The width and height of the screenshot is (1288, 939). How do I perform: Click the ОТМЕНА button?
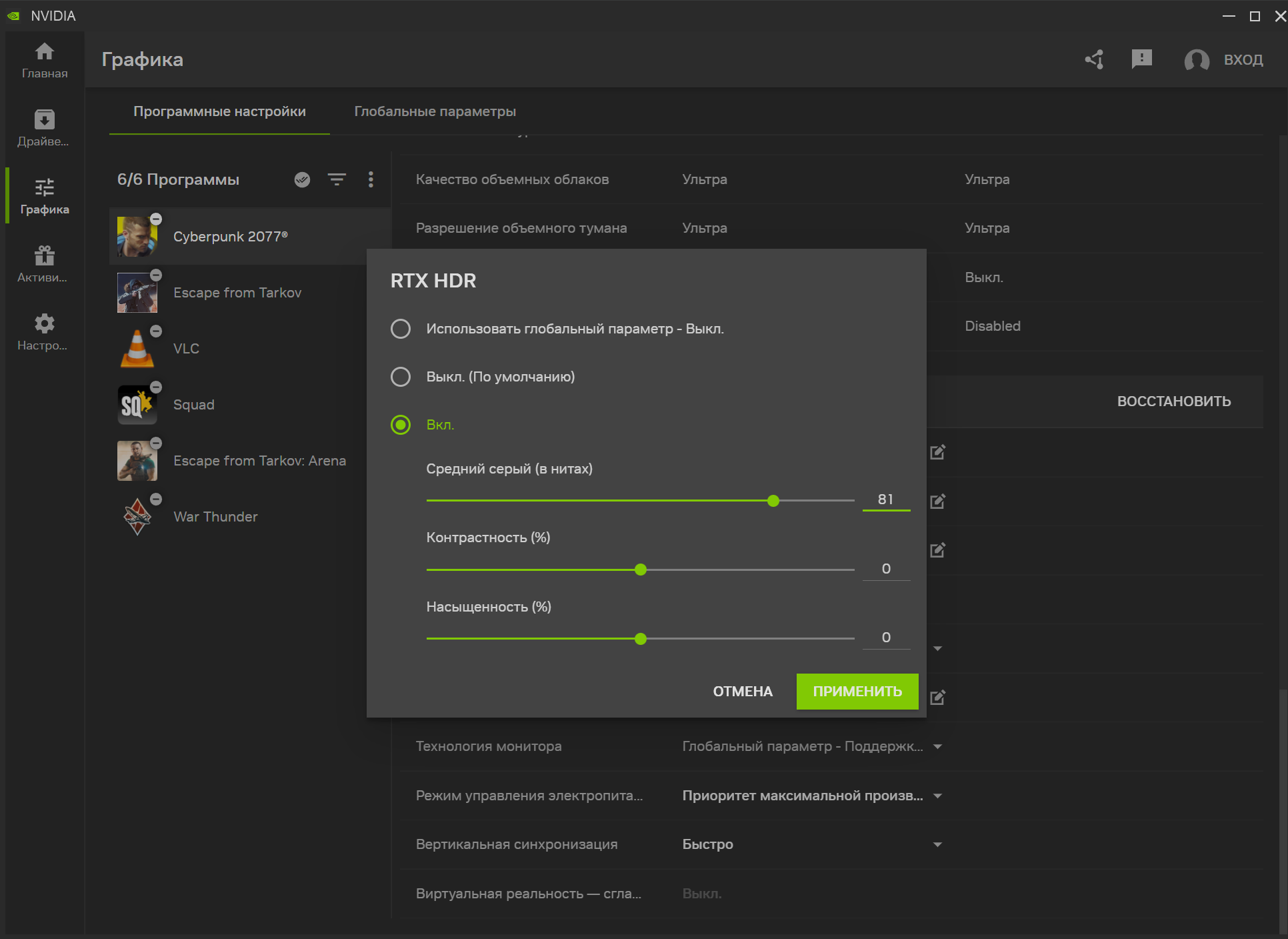click(743, 692)
